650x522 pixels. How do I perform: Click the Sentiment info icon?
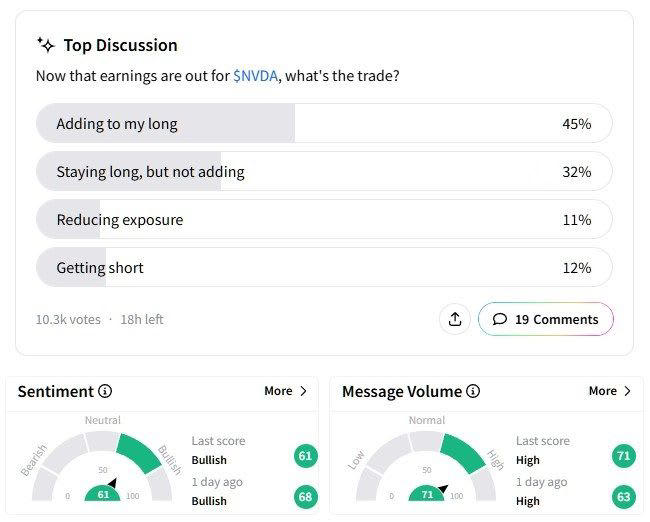[106, 392]
